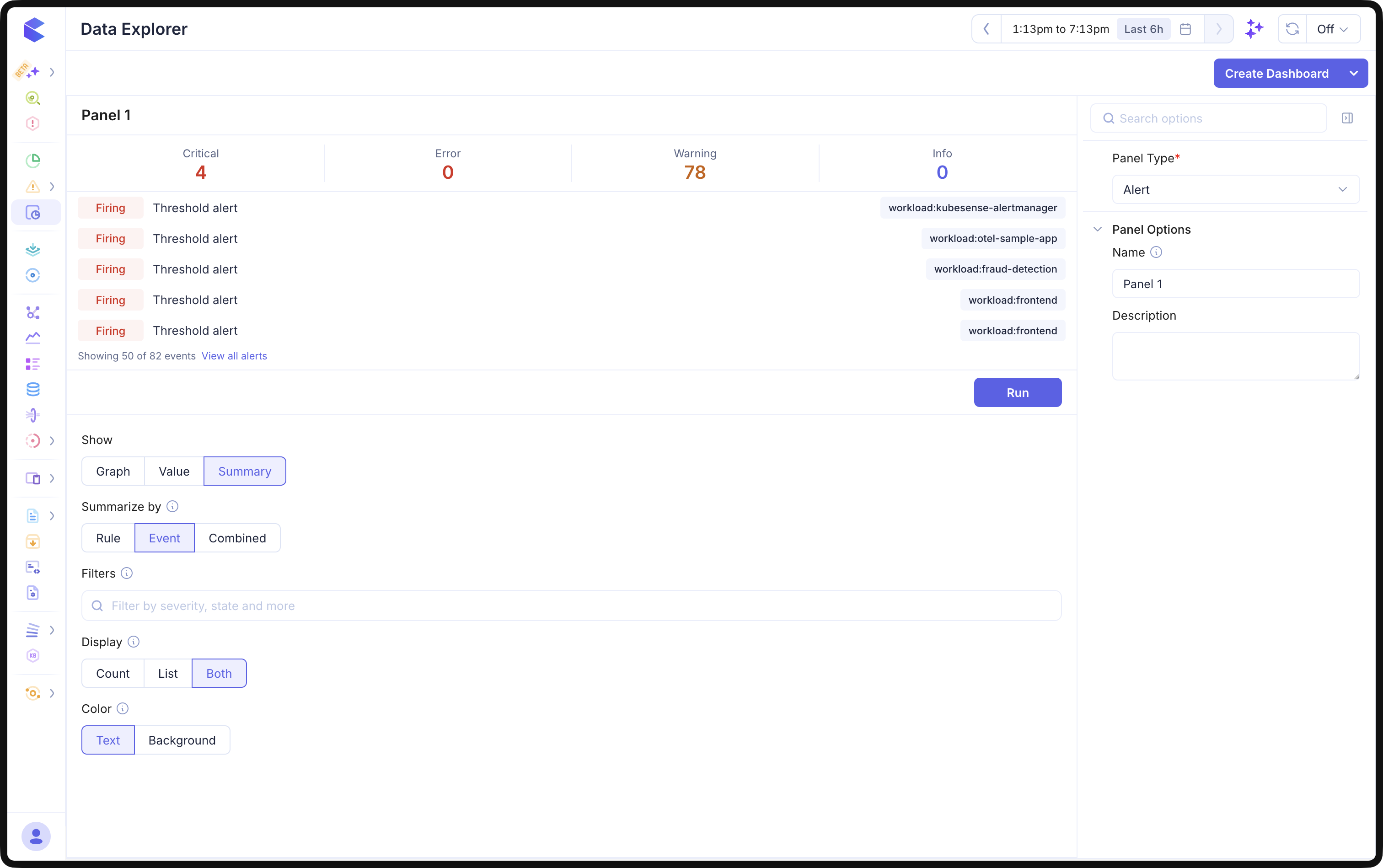Open the KB hexagon sidebar icon
The image size is (1383, 868).
[33, 656]
